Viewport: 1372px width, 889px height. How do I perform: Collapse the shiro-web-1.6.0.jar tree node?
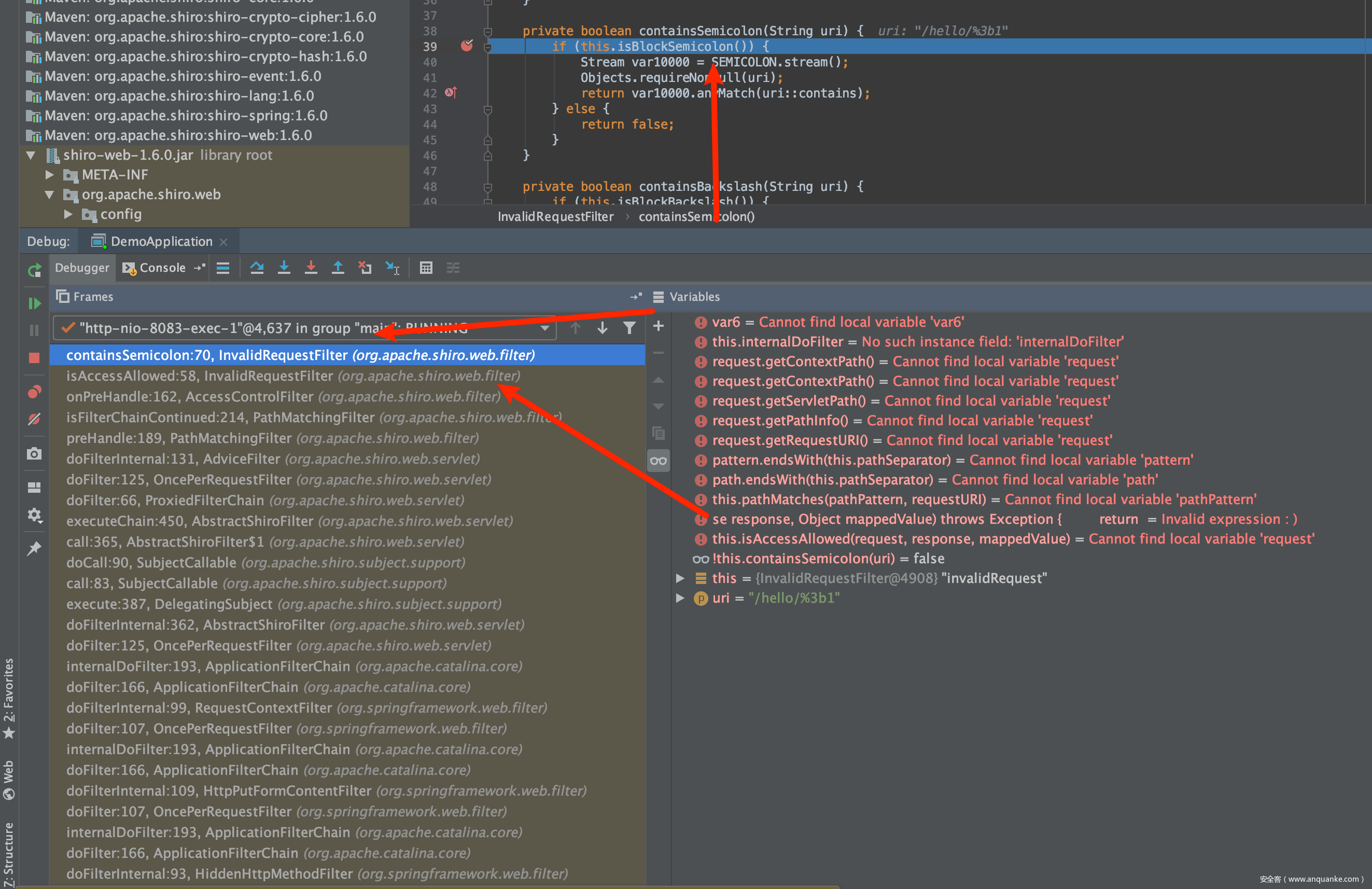[x=31, y=155]
